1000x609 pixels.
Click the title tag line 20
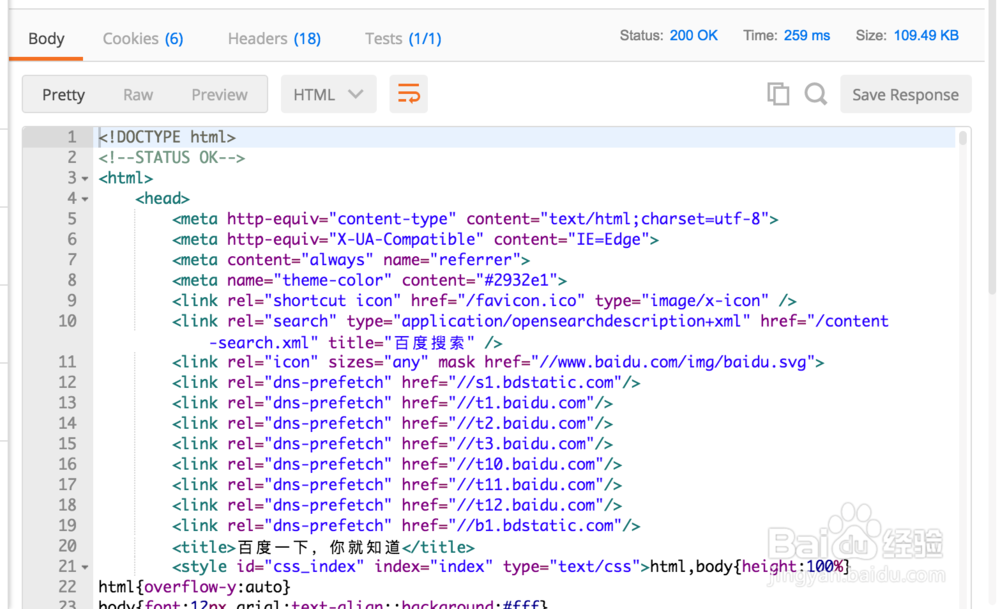(x=323, y=547)
